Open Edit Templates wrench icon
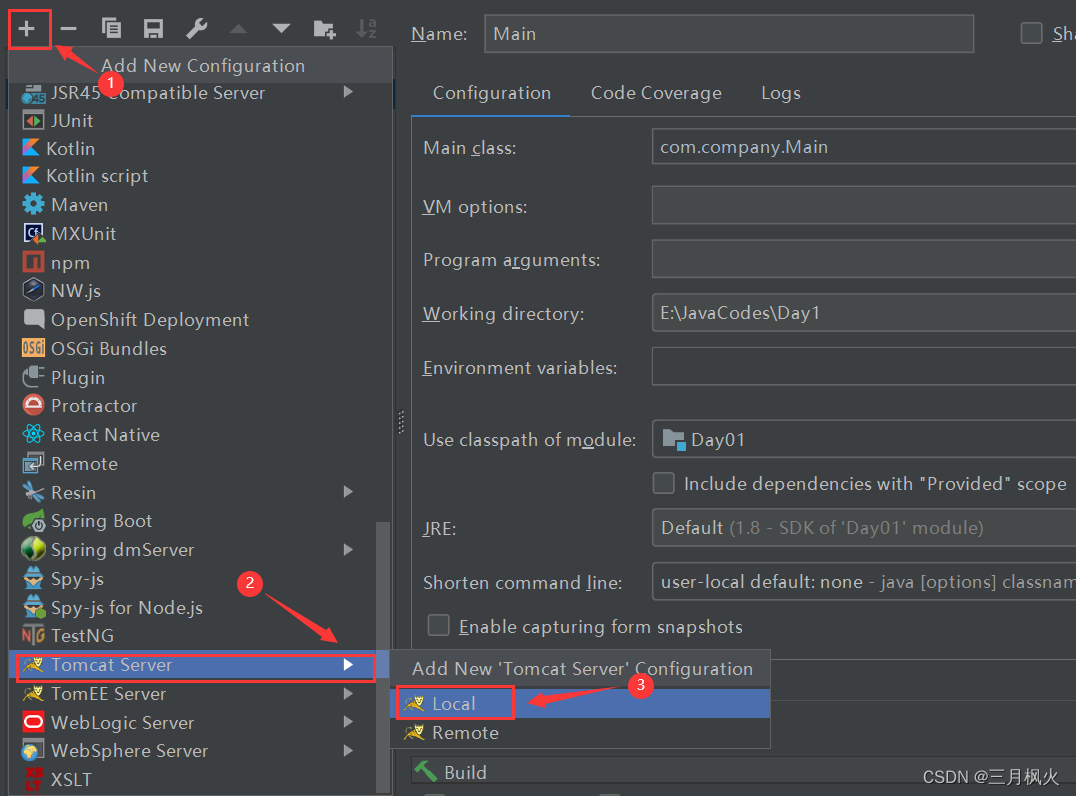1076x796 pixels. 196,29
